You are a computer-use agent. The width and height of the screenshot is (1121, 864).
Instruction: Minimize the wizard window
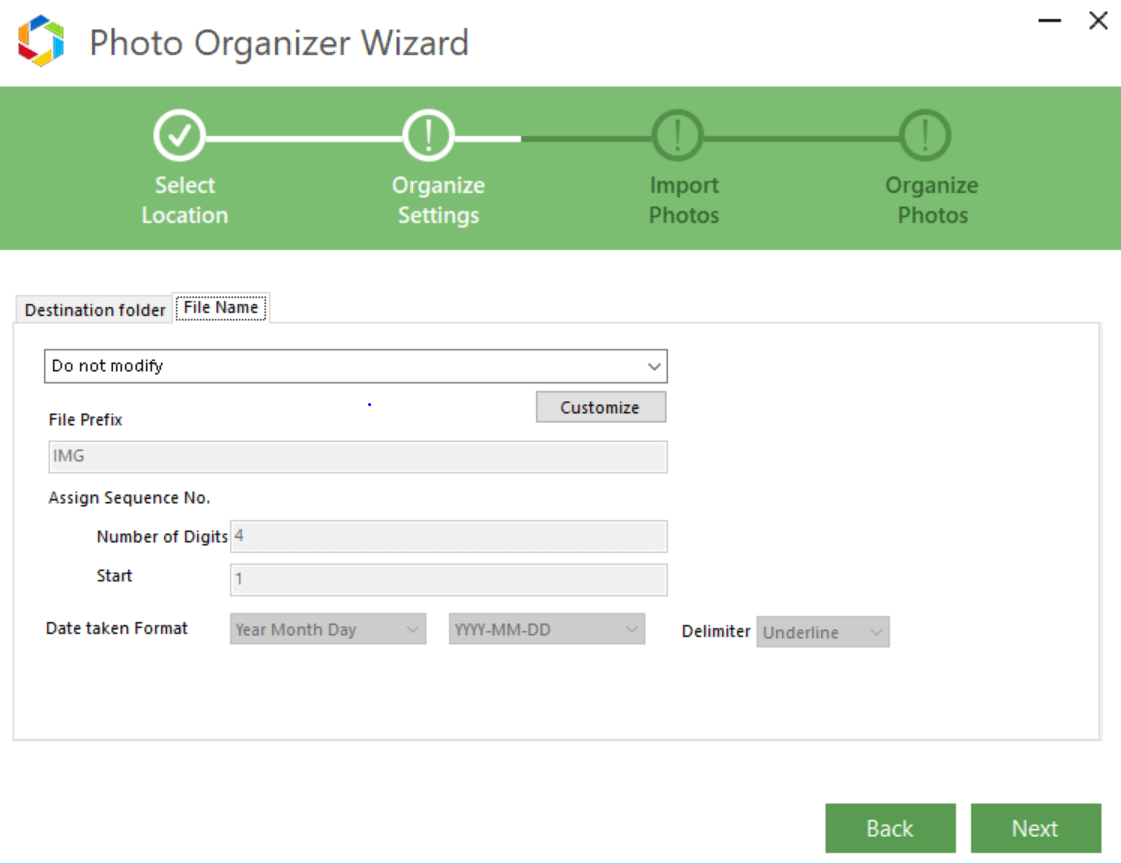click(1049, 21)
